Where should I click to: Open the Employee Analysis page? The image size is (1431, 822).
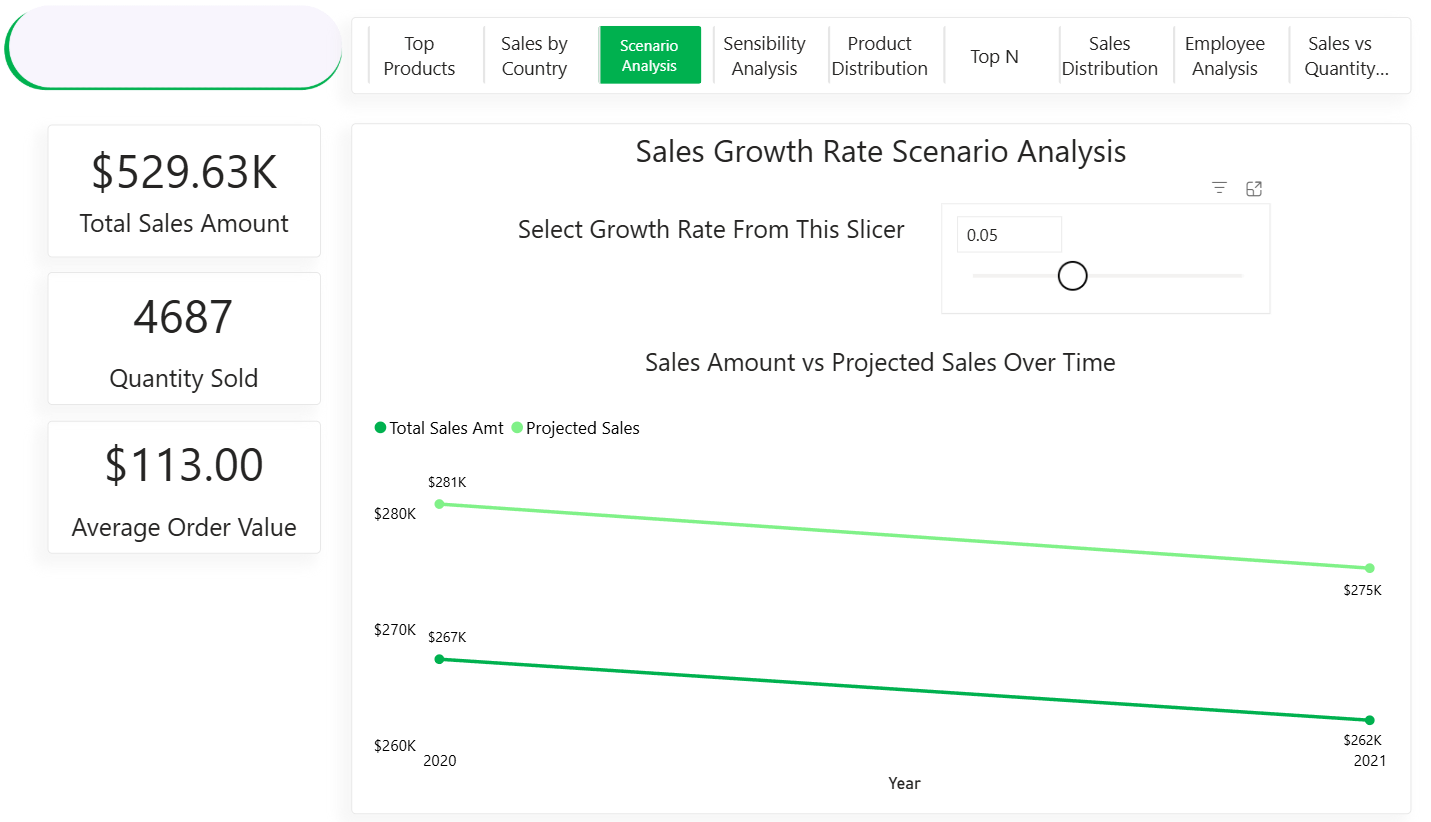pos(1224,55)
